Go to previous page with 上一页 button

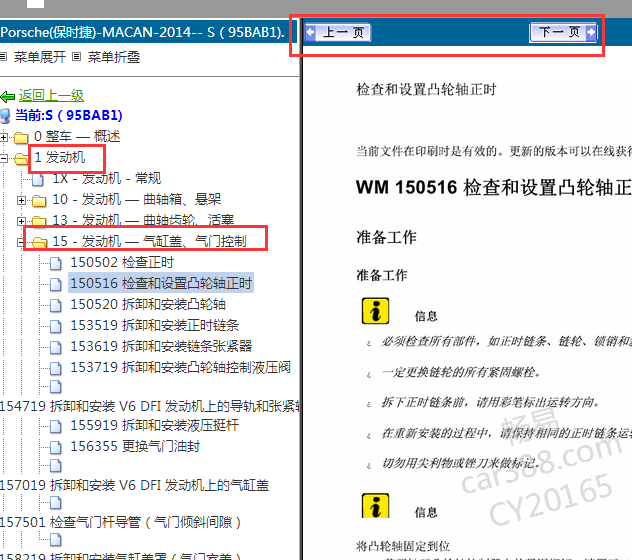point(338,33)
